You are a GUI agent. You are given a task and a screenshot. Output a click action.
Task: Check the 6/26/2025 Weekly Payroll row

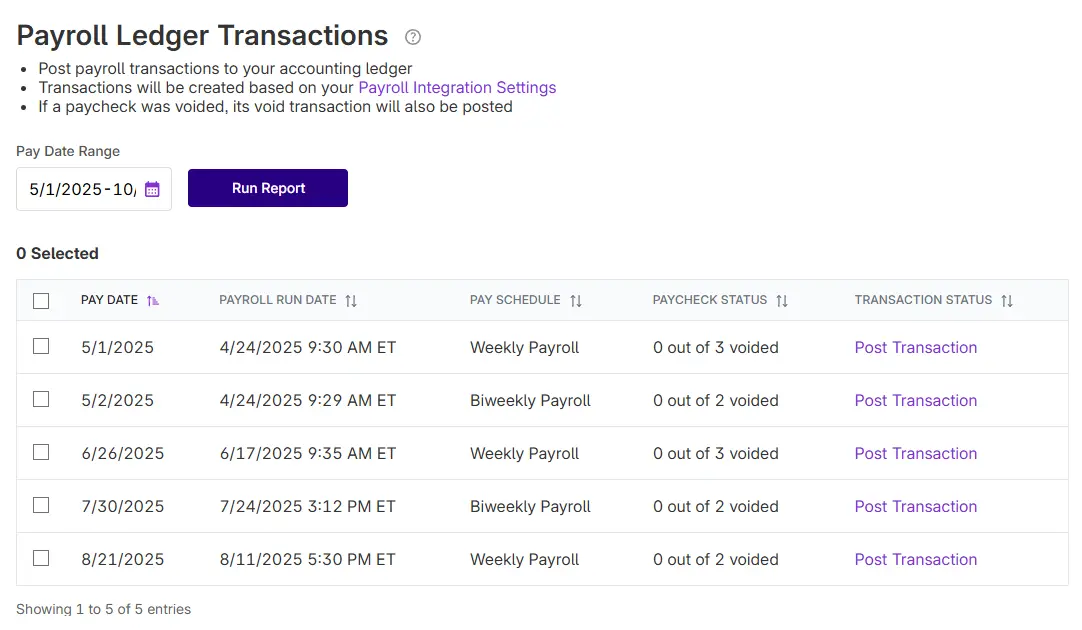(x=41, y=452)
